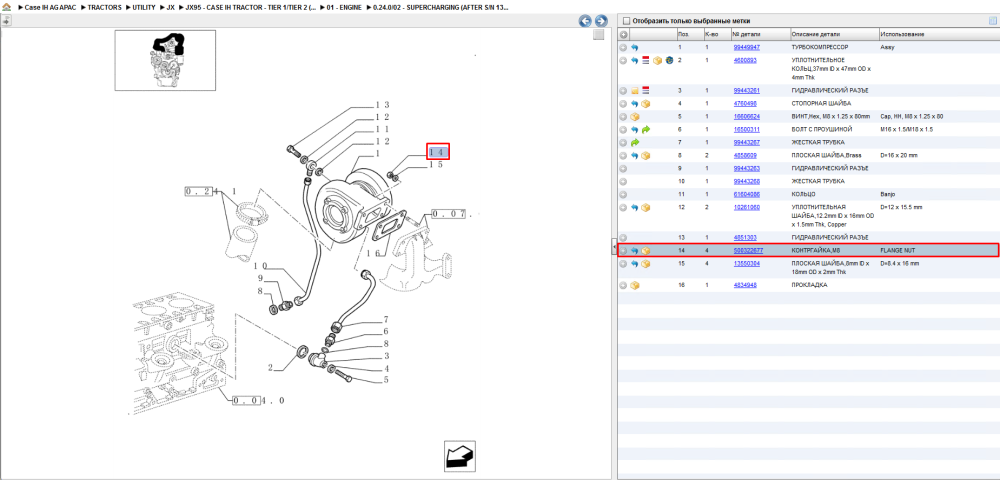1000x480 pixels.
Task: Open part number 10261060 link
Action: [x=746, y=207]
